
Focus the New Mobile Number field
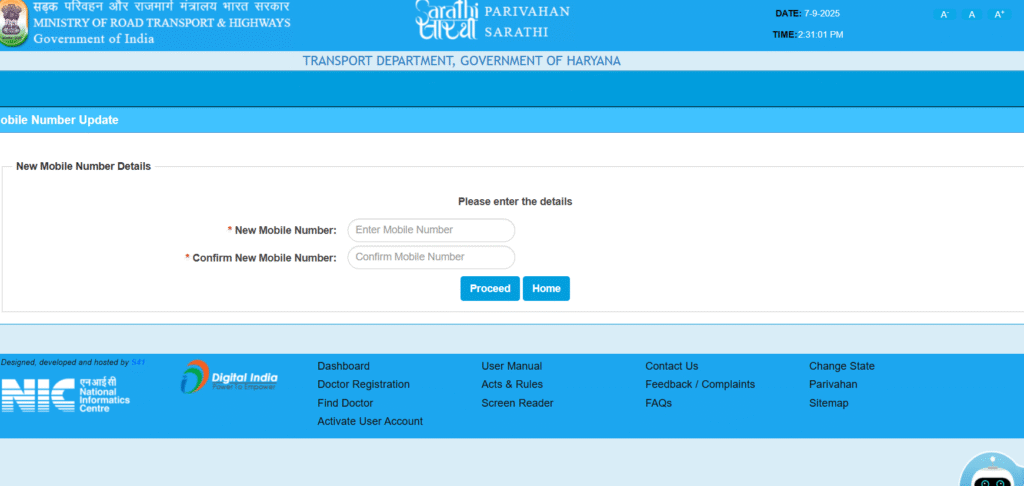(431, 230)
